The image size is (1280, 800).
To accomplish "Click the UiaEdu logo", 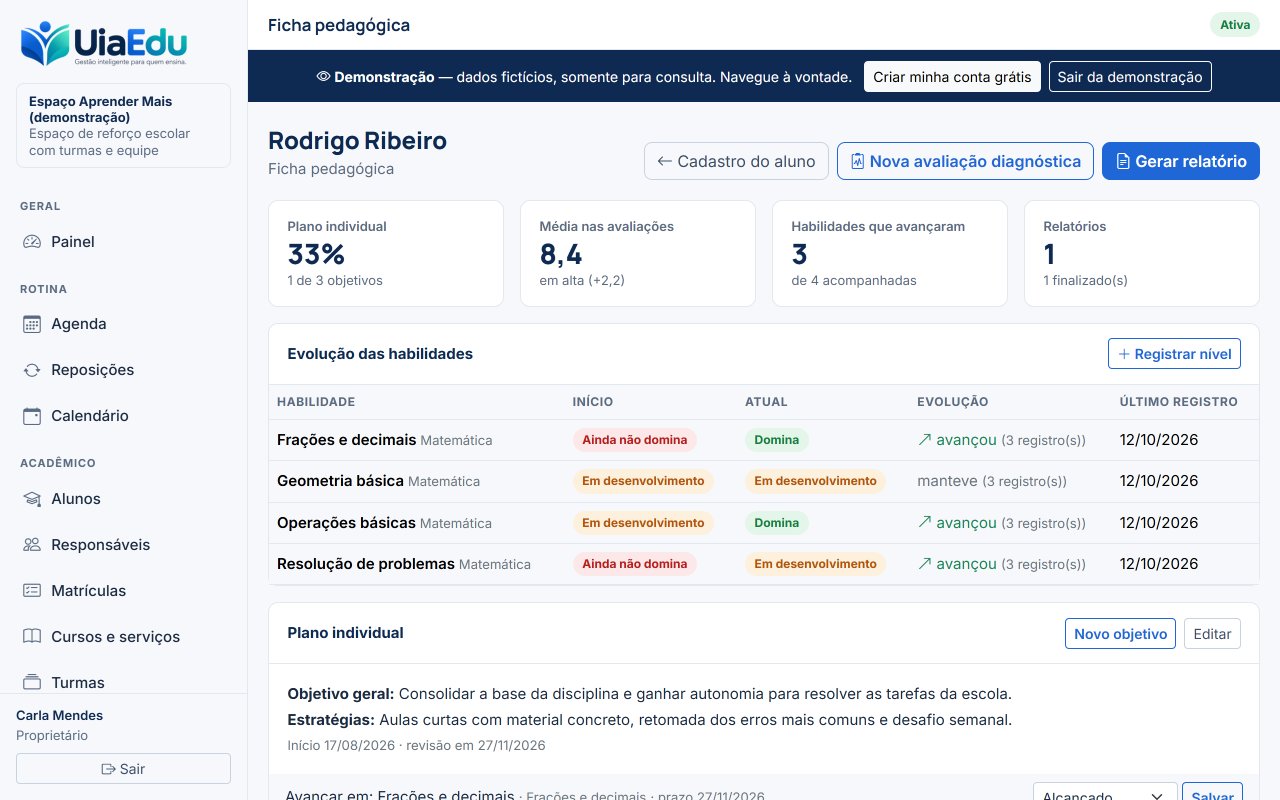I will point(104,44).
